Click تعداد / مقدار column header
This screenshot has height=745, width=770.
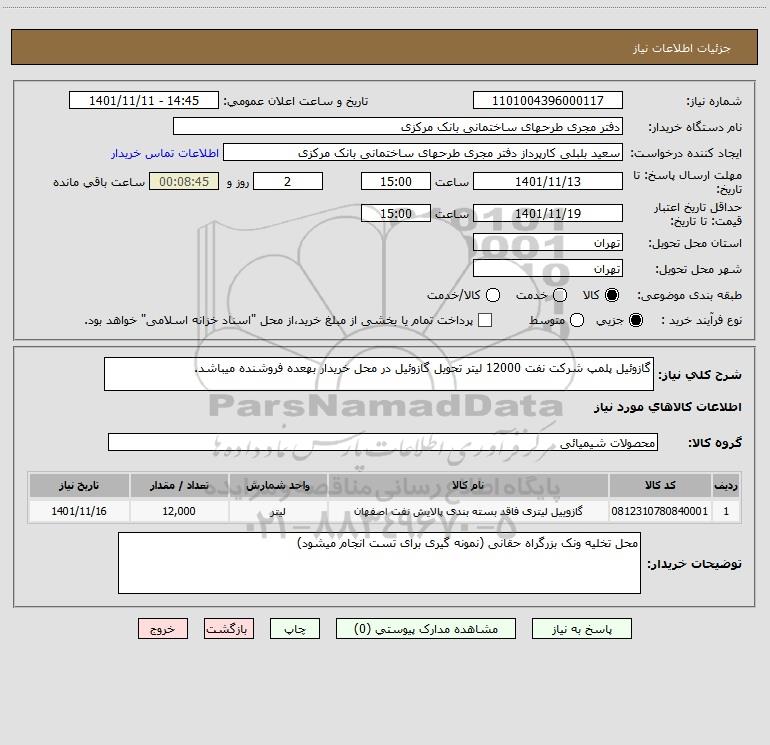(179, 485)
